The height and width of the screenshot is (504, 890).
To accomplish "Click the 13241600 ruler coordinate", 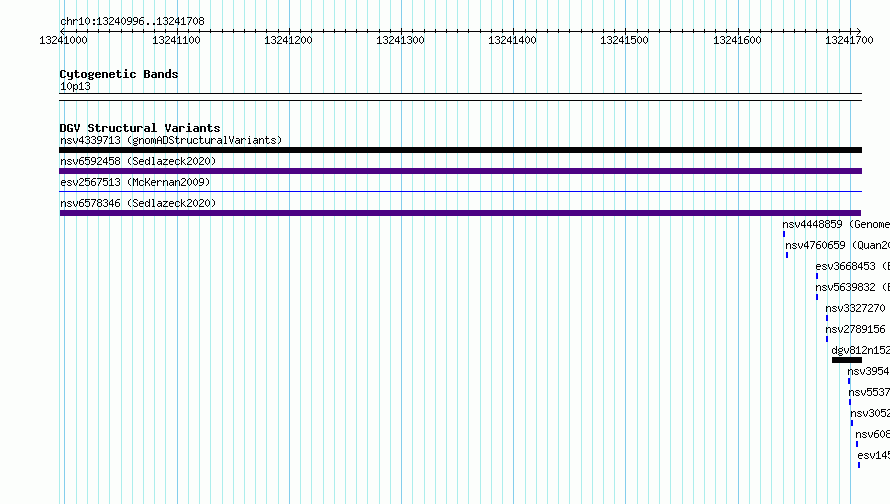I will click(737, 40).
